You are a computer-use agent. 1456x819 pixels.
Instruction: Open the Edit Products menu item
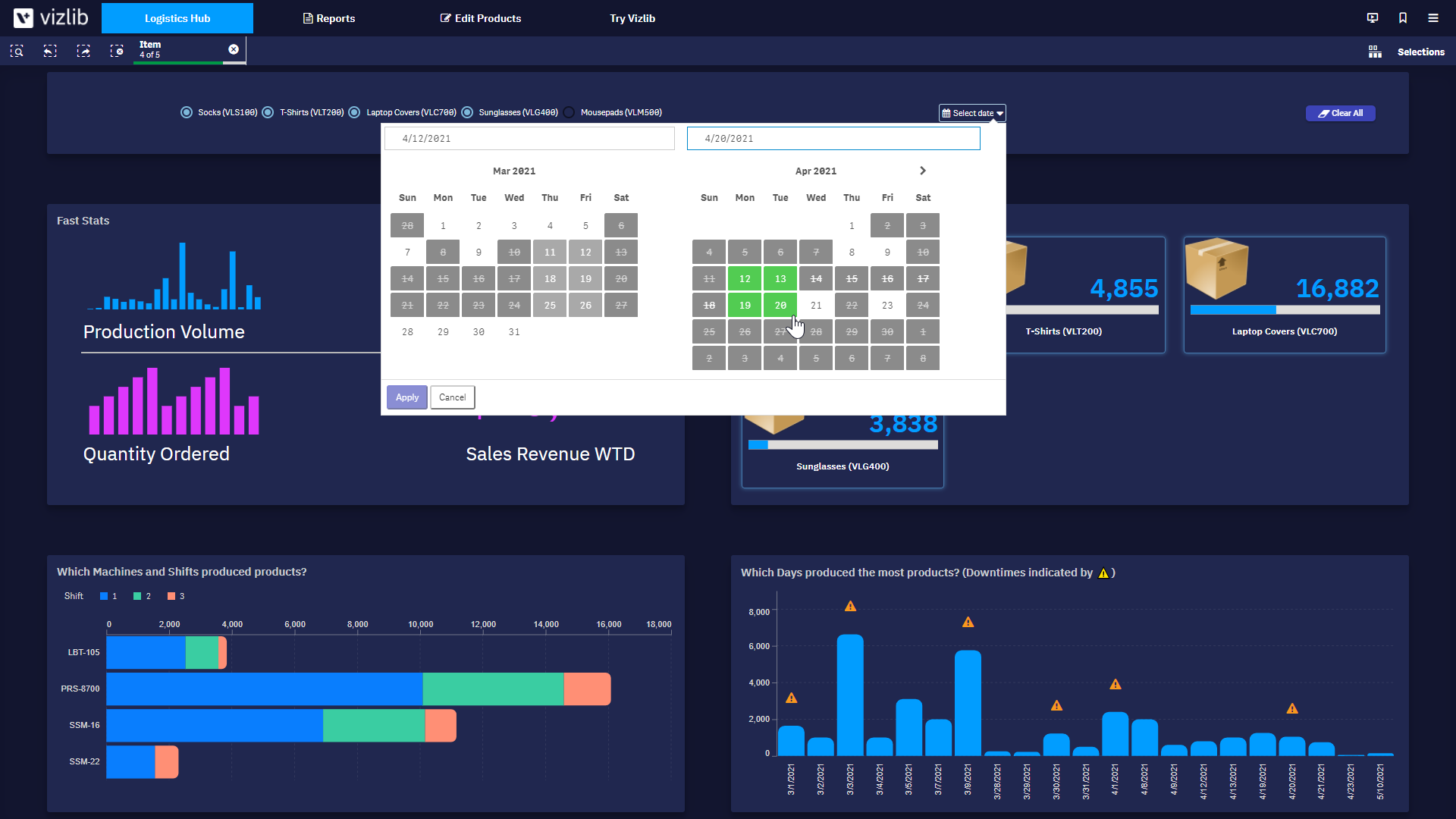480,17
